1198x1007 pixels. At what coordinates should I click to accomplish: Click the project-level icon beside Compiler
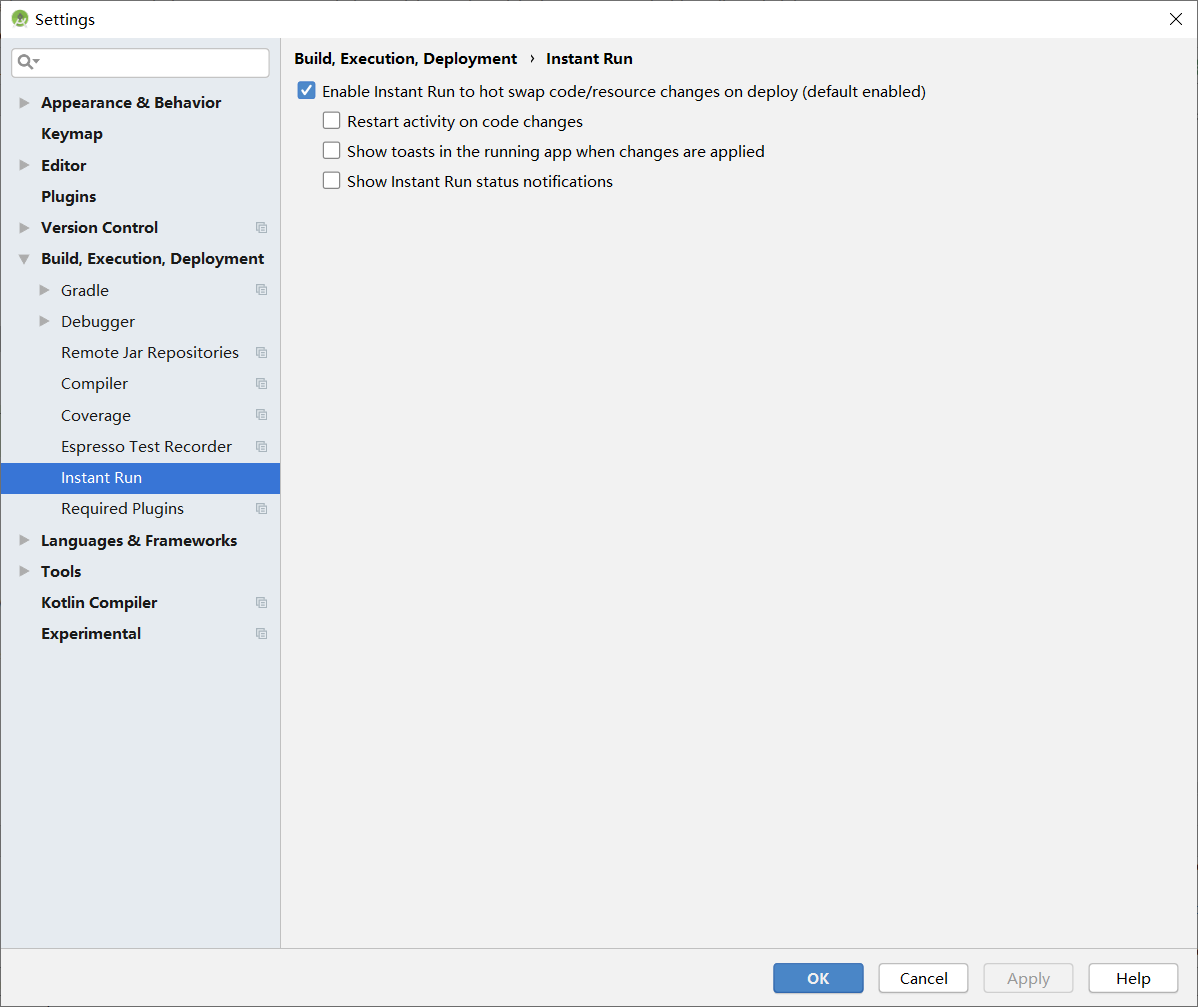pos(261,384)
